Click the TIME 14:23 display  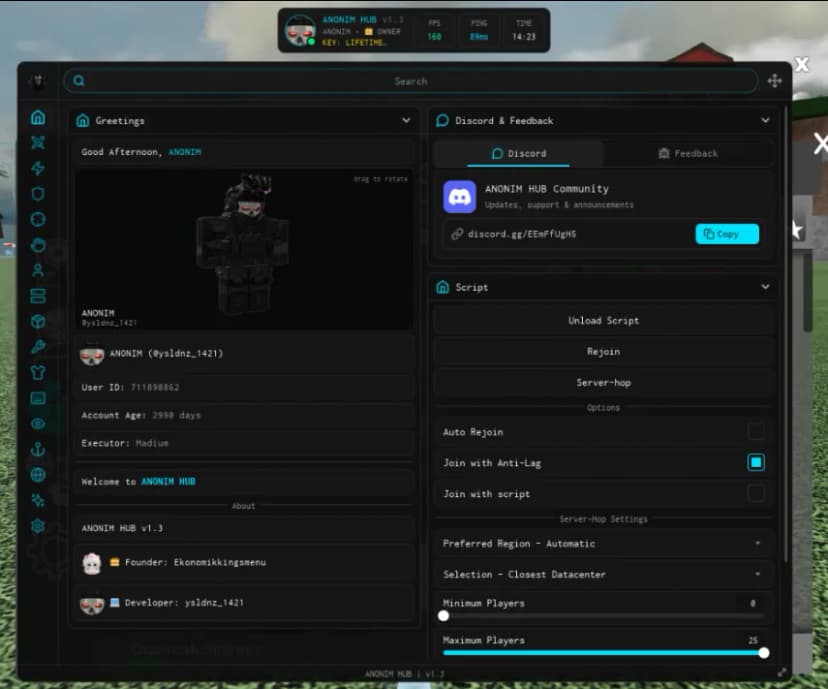point(523,30)
